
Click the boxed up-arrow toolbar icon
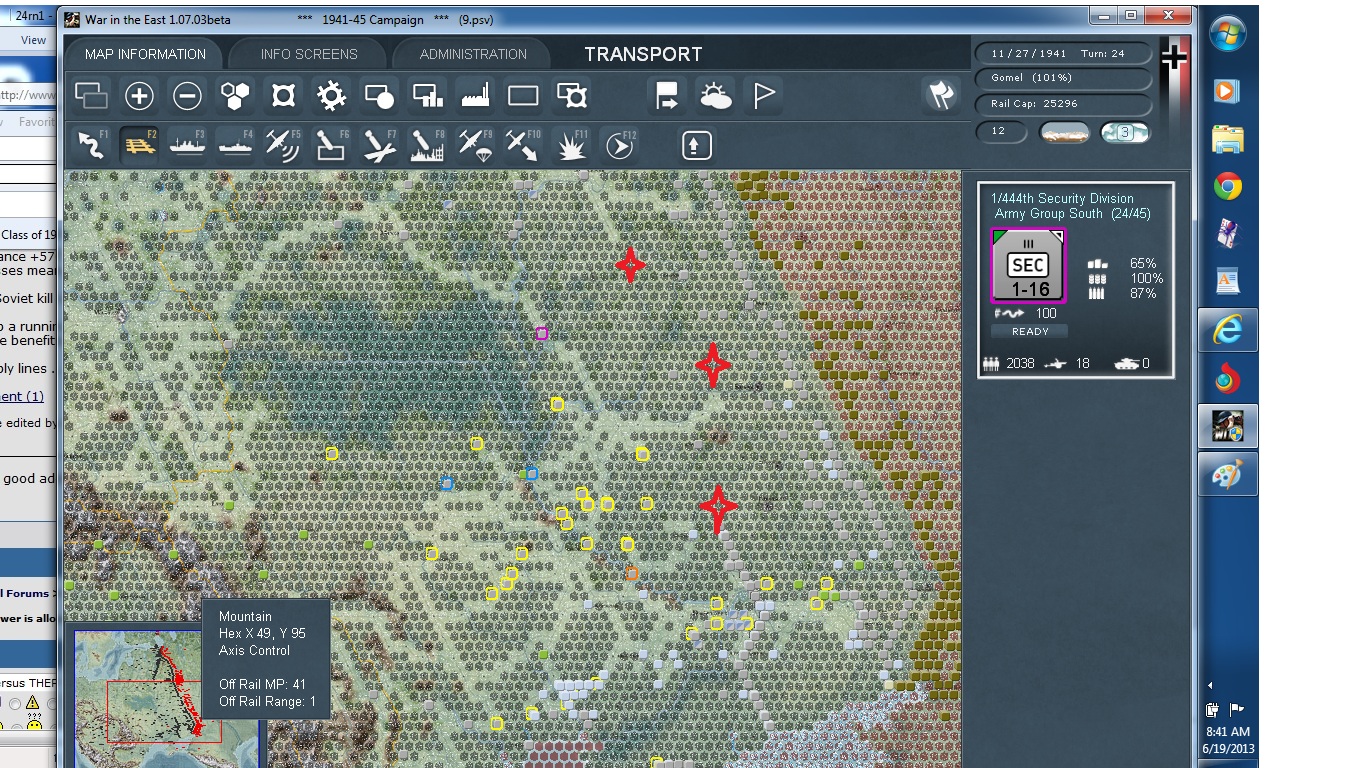(x=697, y=145)
